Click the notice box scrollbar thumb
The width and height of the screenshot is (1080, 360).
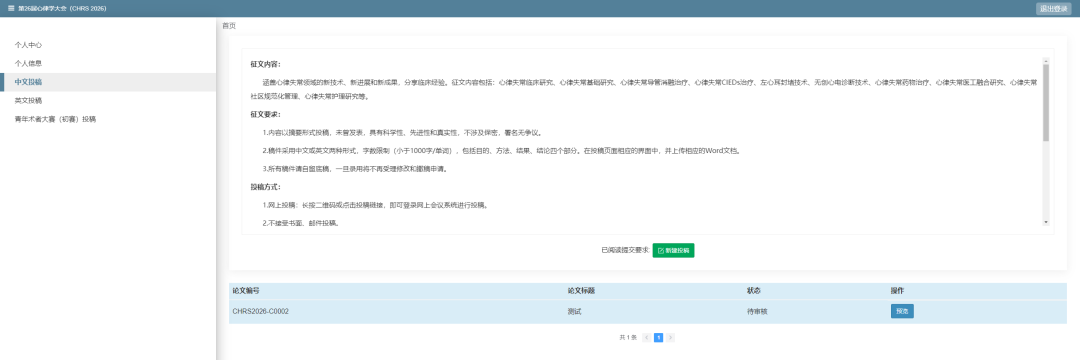tap(1046, 103)
